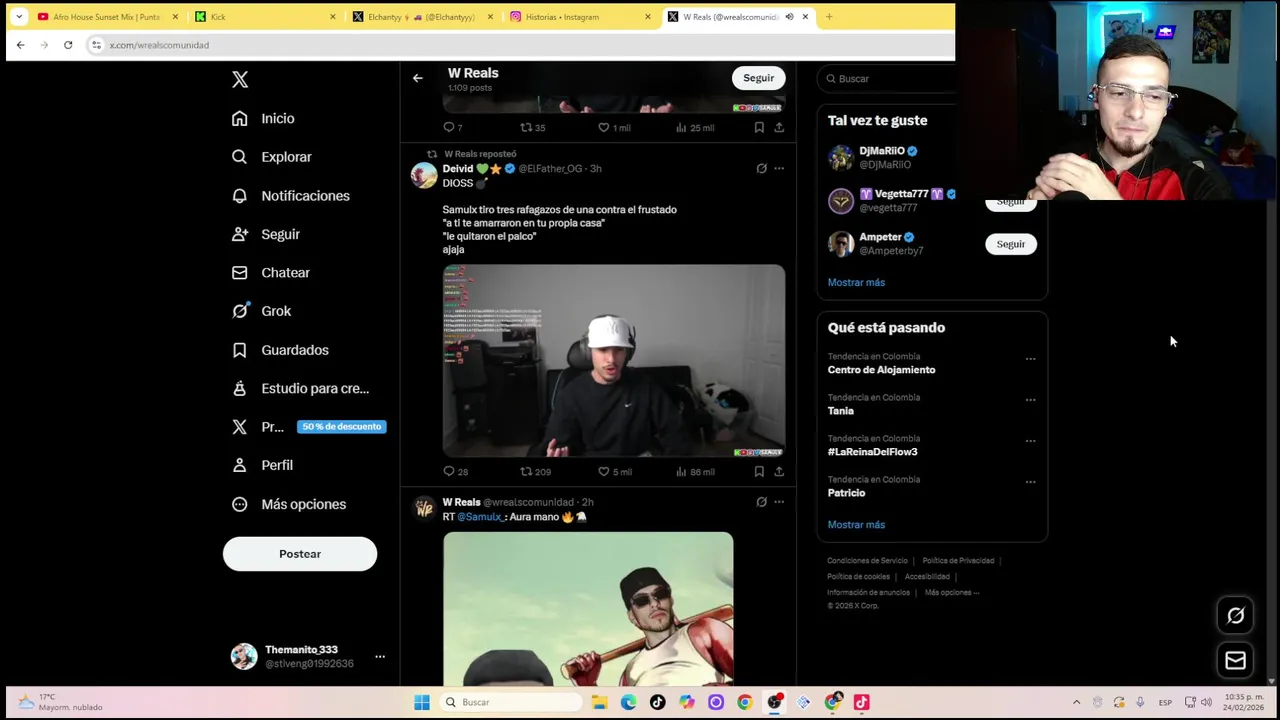This screenshot has width=1280, height=720.
Task: View analytics of the 86 mil views post
Action: (695, 472)
